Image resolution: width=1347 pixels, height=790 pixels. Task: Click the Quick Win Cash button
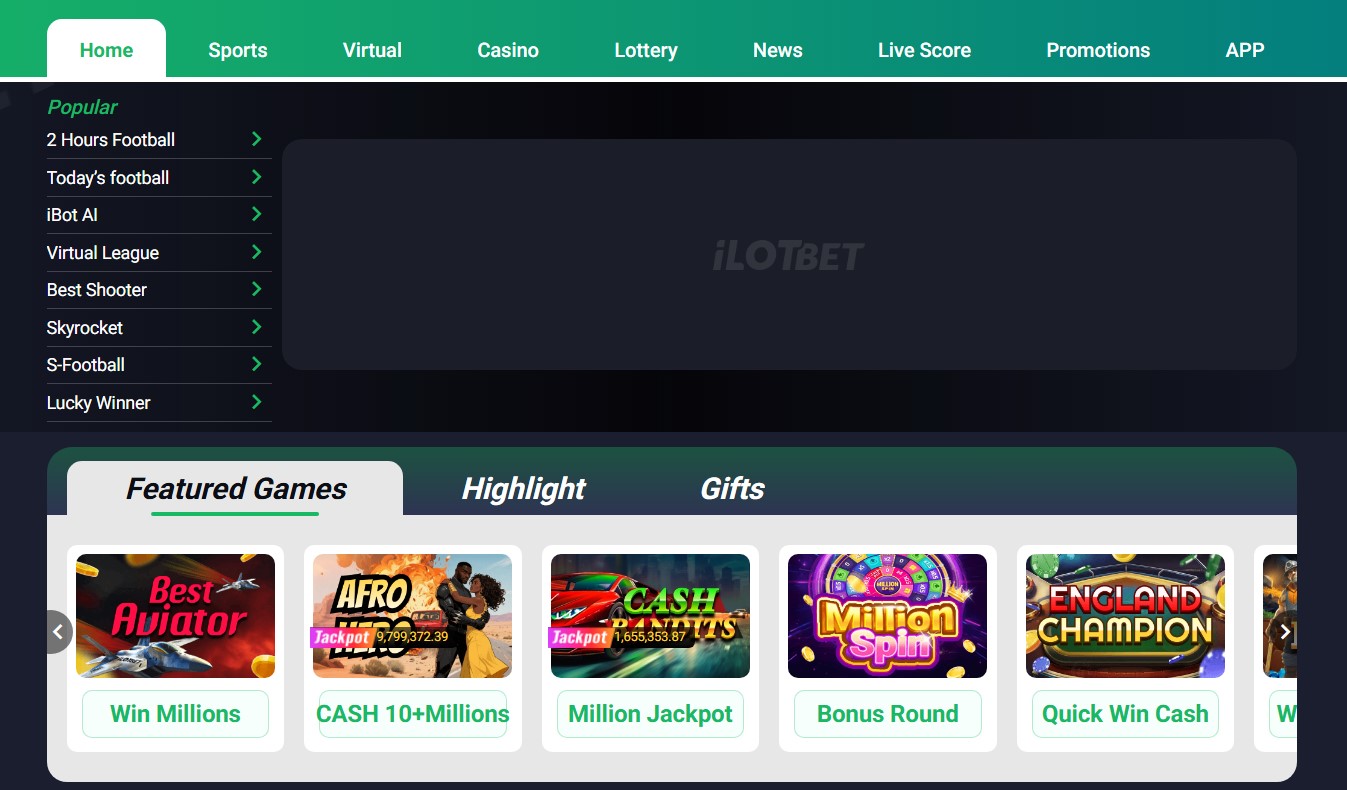(1125, 714)
